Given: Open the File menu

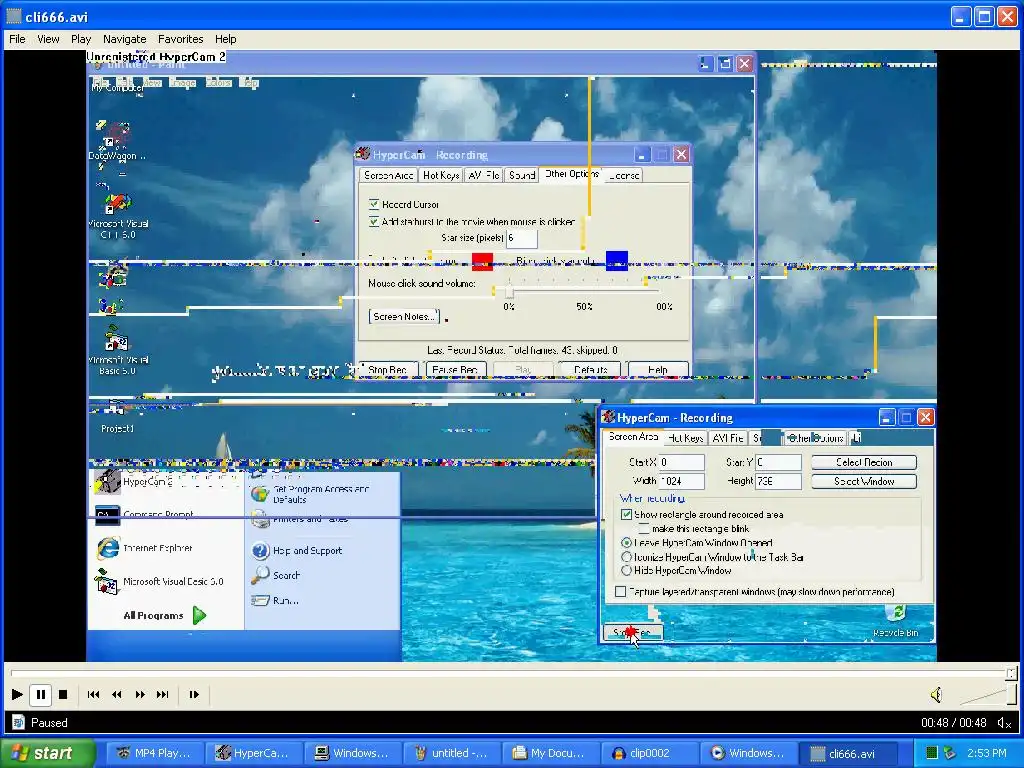Looking at the screenshot, I should 17,39.
